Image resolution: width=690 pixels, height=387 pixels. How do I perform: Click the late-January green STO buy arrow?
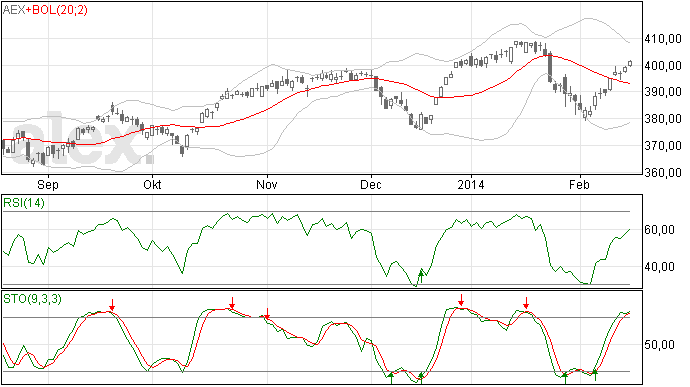565,377
